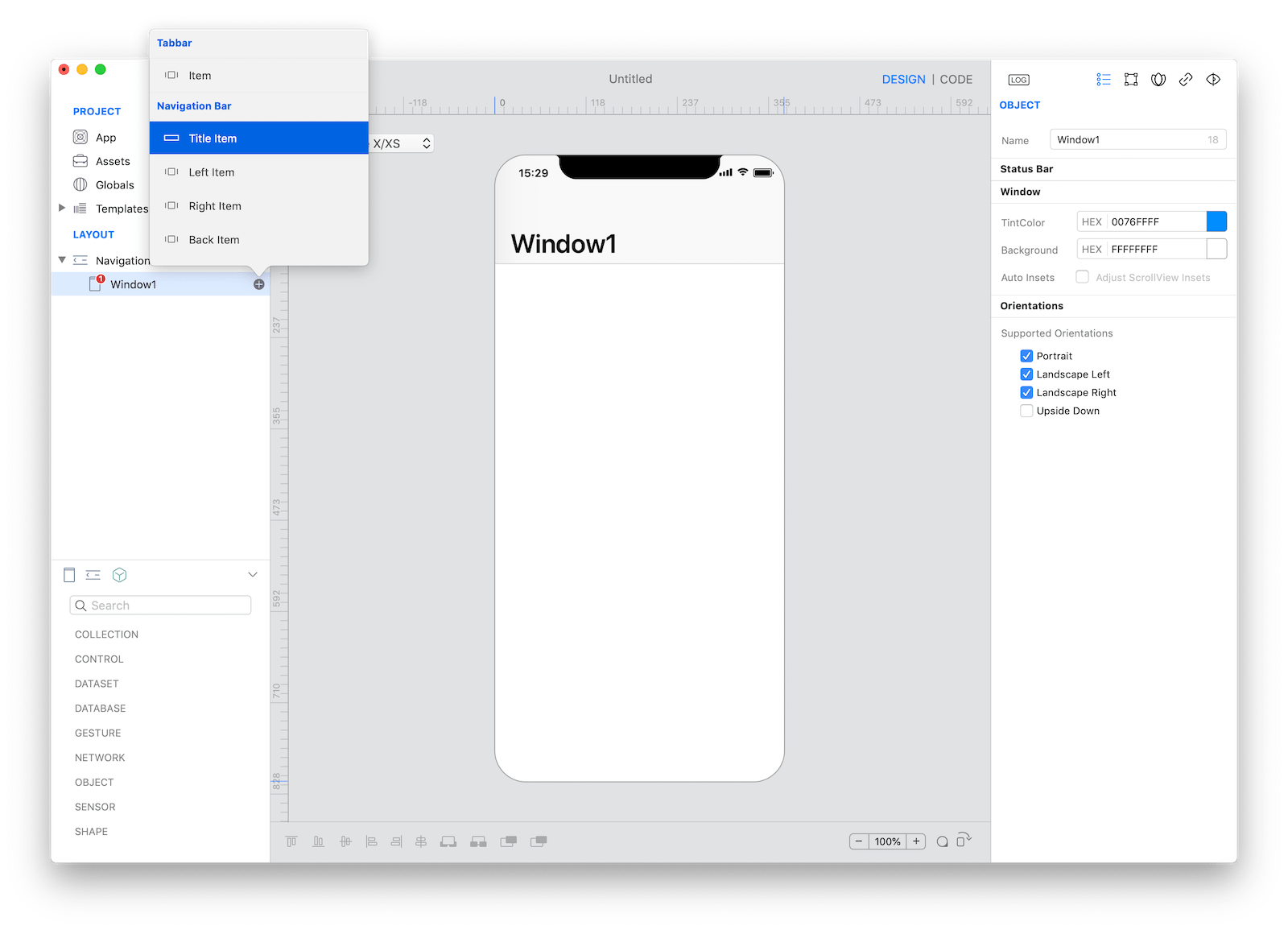Image resolution: width=1288 pixels, height=930 pixels.
Task: Show the object properties list inspector
Action: pos(1104,79)
